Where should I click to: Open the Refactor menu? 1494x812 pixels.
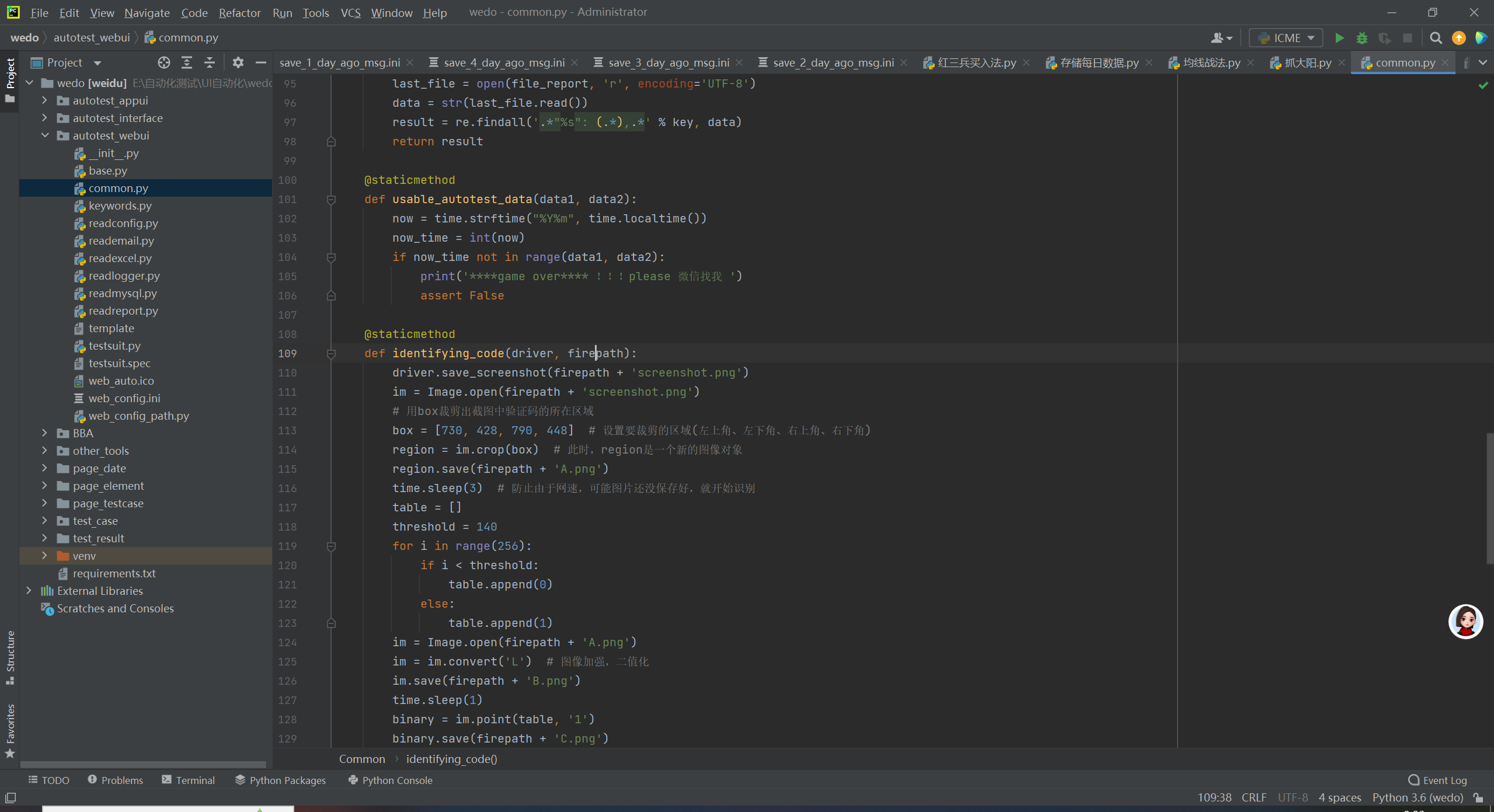tap(239, 12)
